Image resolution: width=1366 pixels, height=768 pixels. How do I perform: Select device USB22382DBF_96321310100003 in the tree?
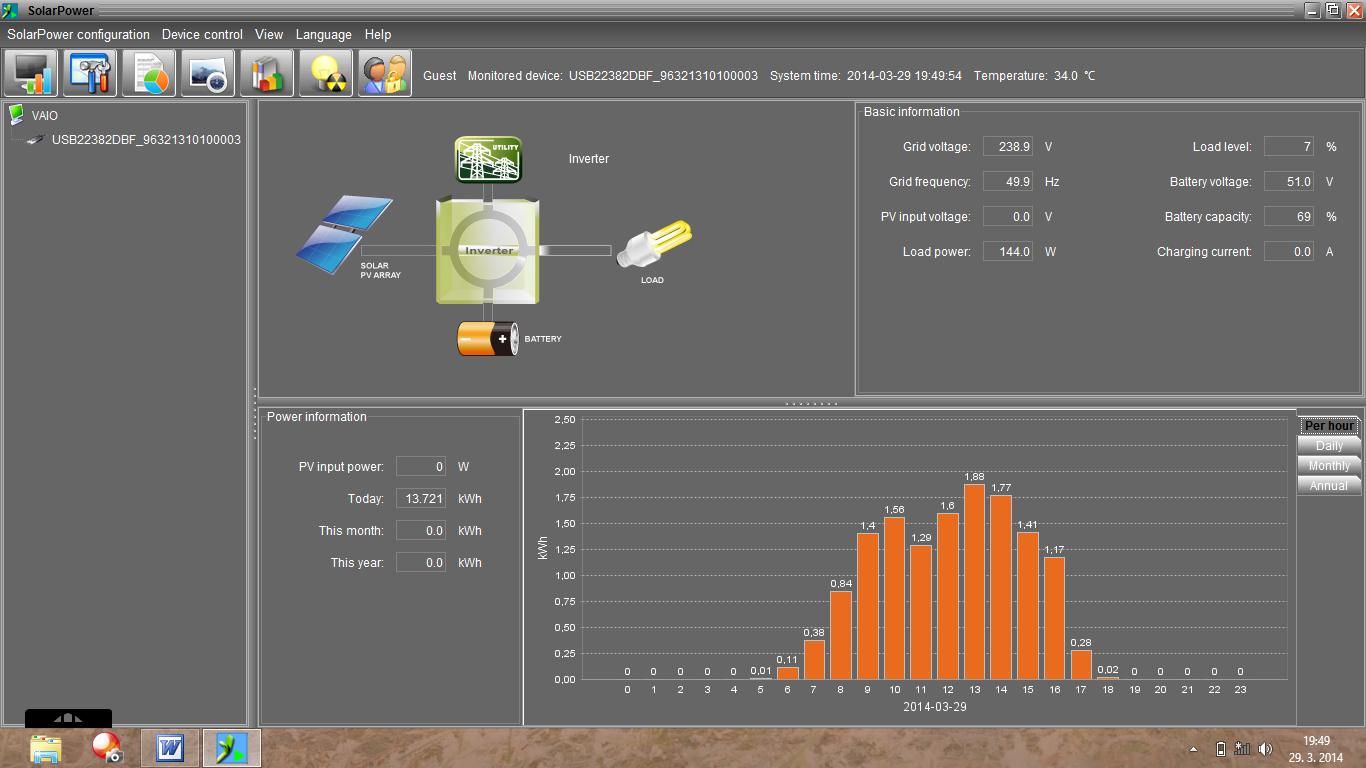pyautogui.click(x=146, y=140)
